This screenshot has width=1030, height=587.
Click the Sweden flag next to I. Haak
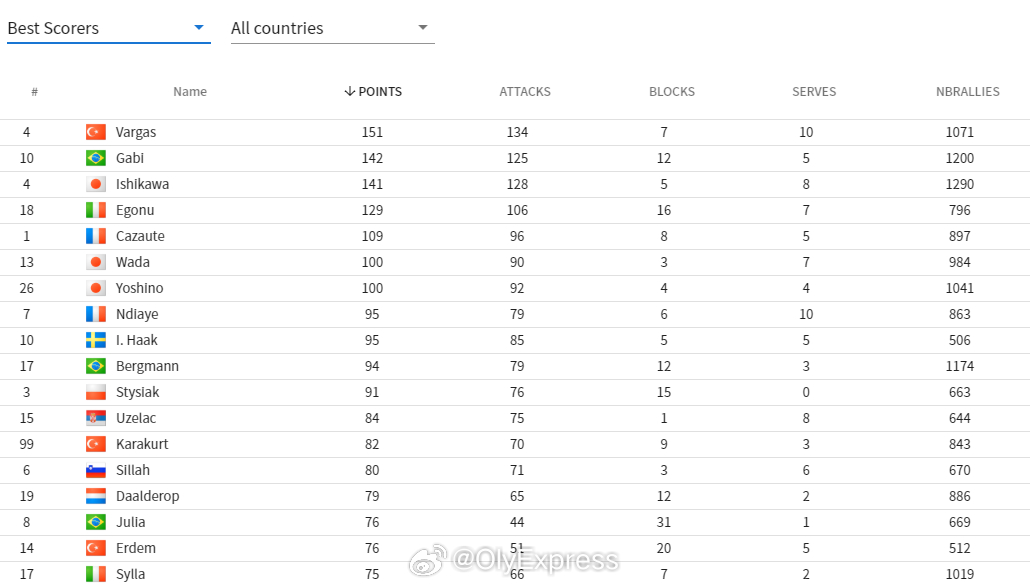coord(96,340)
